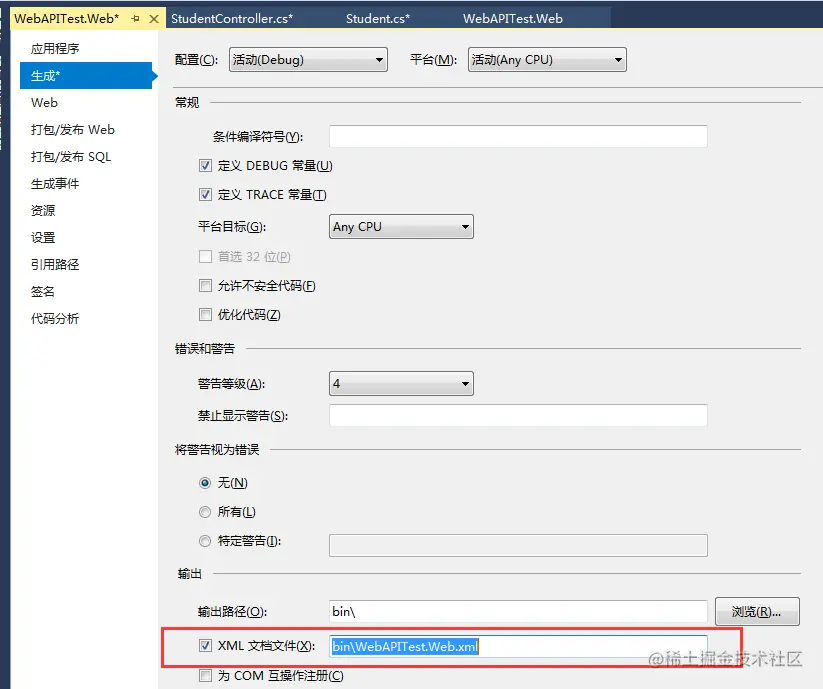Viewport: 823px width, 689px height.
Task: Enable 优化代码 checkbox
Action: click(205, 315)
